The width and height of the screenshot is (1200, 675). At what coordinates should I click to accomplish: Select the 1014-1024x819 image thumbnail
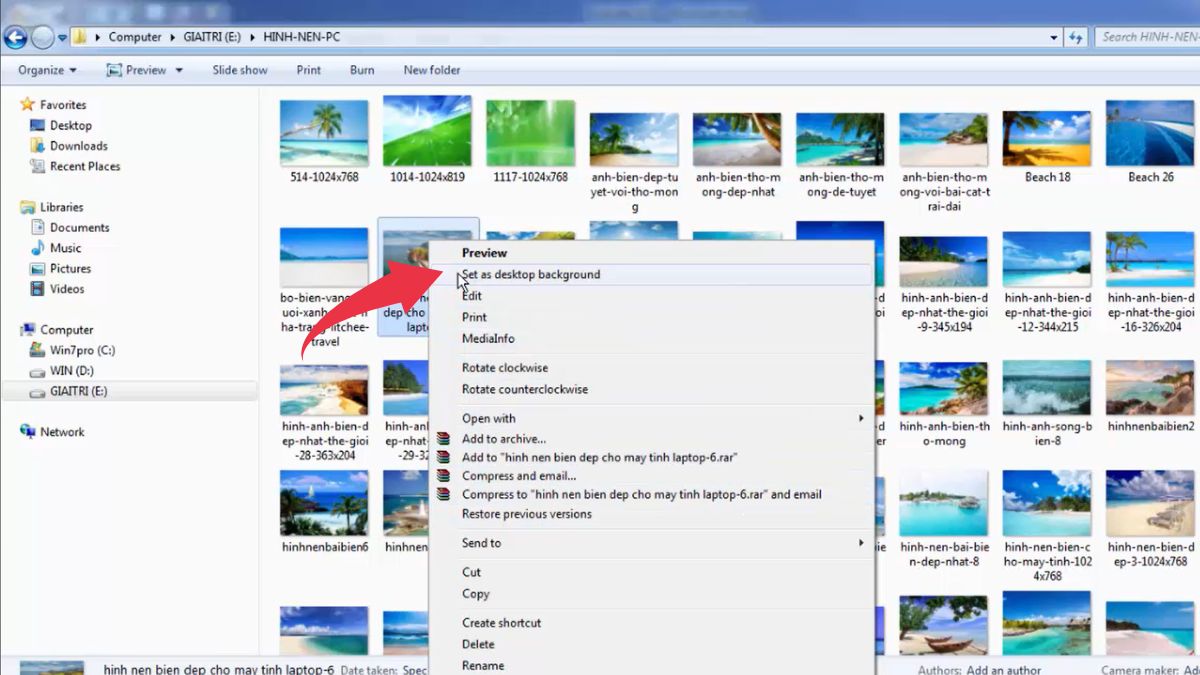point(427,131)
